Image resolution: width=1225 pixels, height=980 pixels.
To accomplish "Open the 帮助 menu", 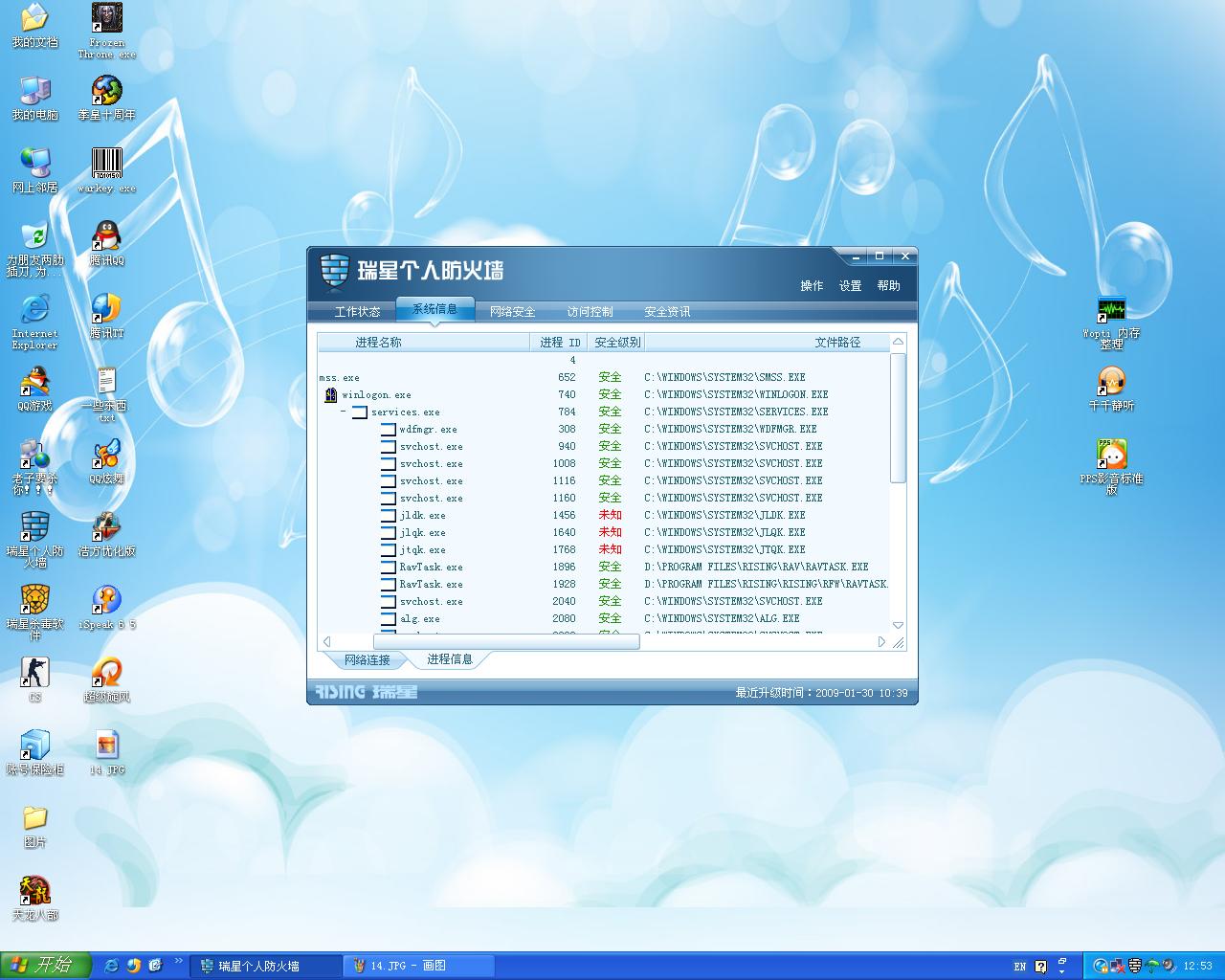I will (888, 285).
